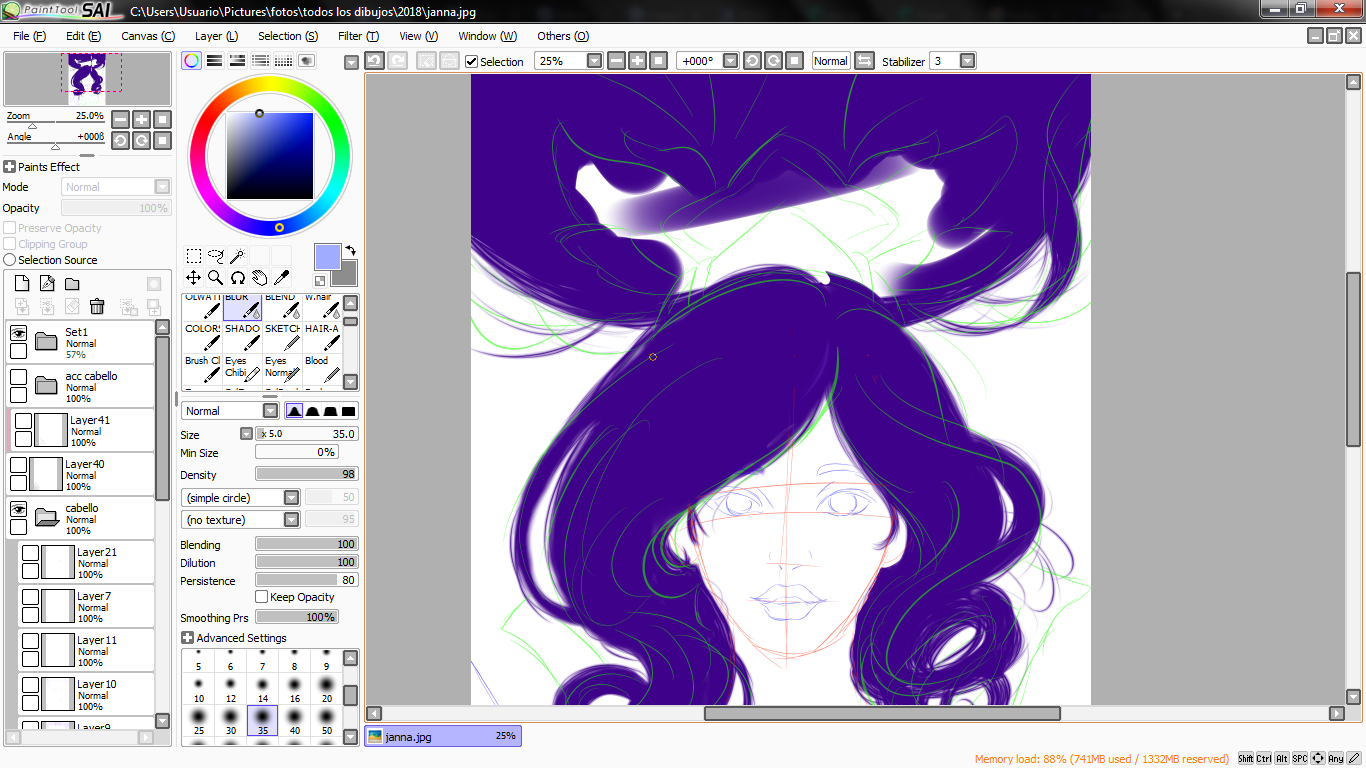Image resolution: width=1366 pixels, height=768 pixels.
Task: Toggle transparent color swatch
Action: point(320,281)
